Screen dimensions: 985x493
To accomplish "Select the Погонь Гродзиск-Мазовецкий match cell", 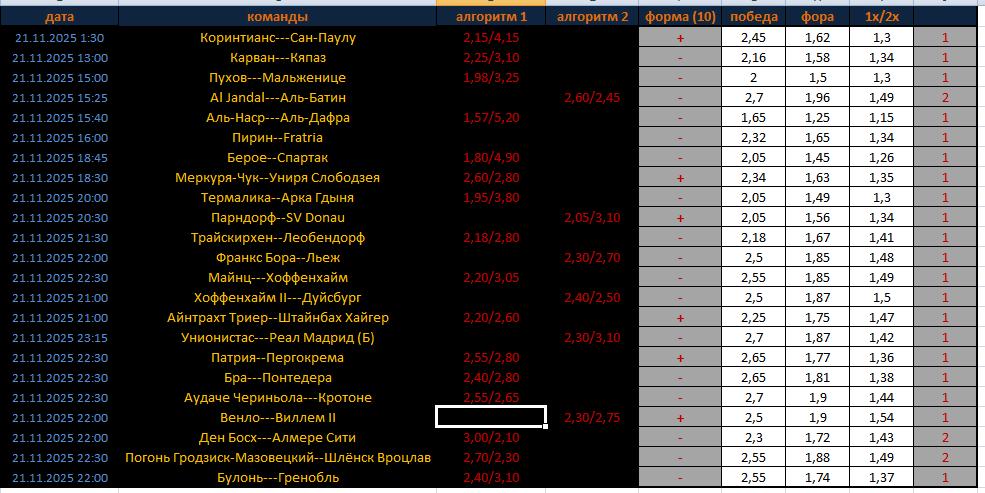I will [x=277, y=457].
